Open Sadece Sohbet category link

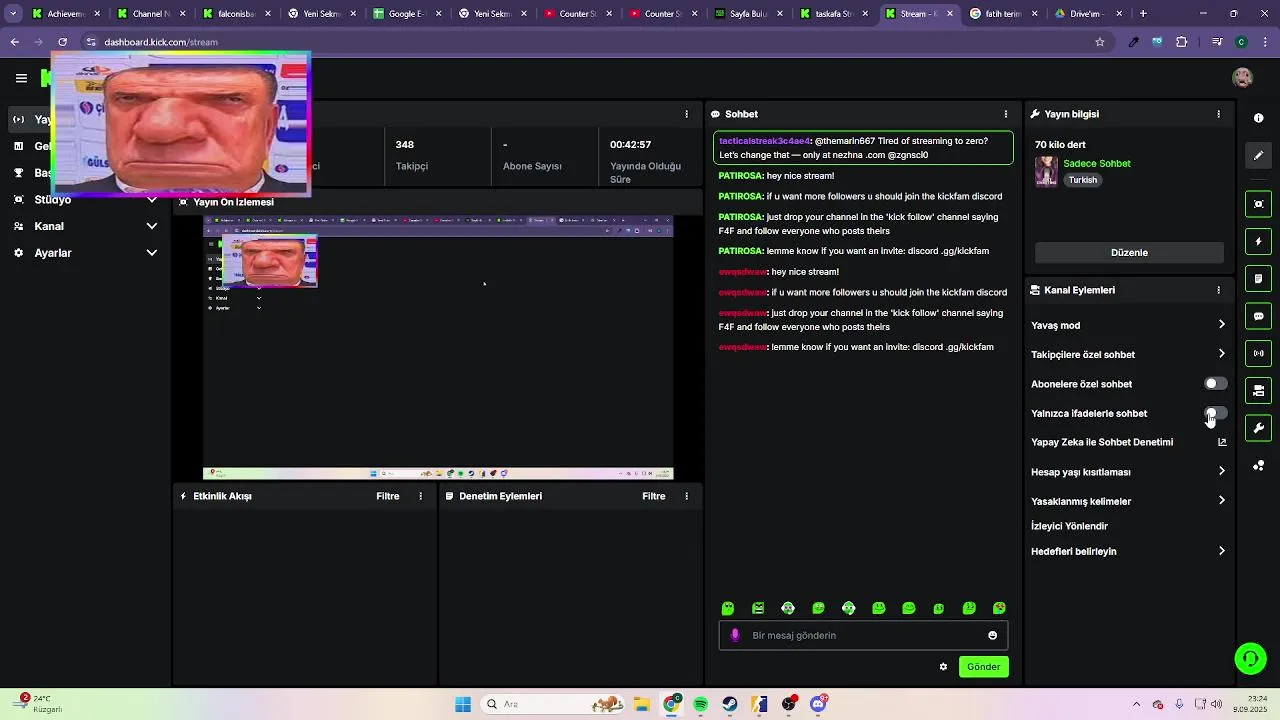(1097, 163)
